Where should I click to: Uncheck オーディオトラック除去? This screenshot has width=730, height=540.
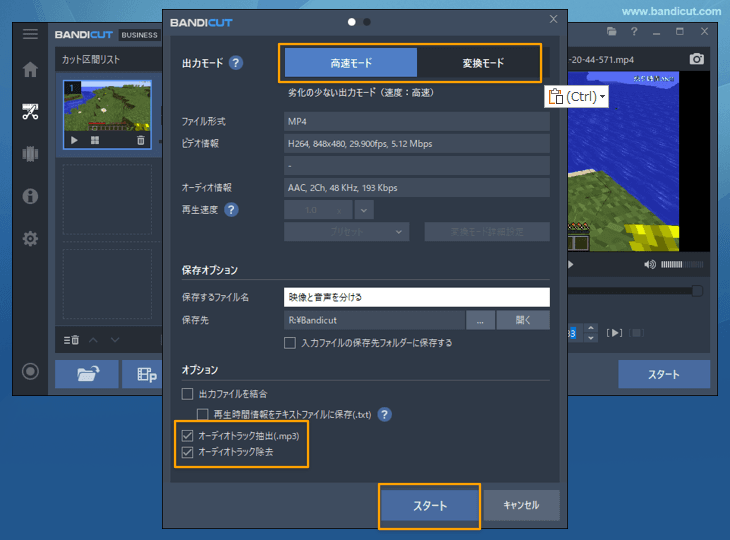[x=187, y=452]
